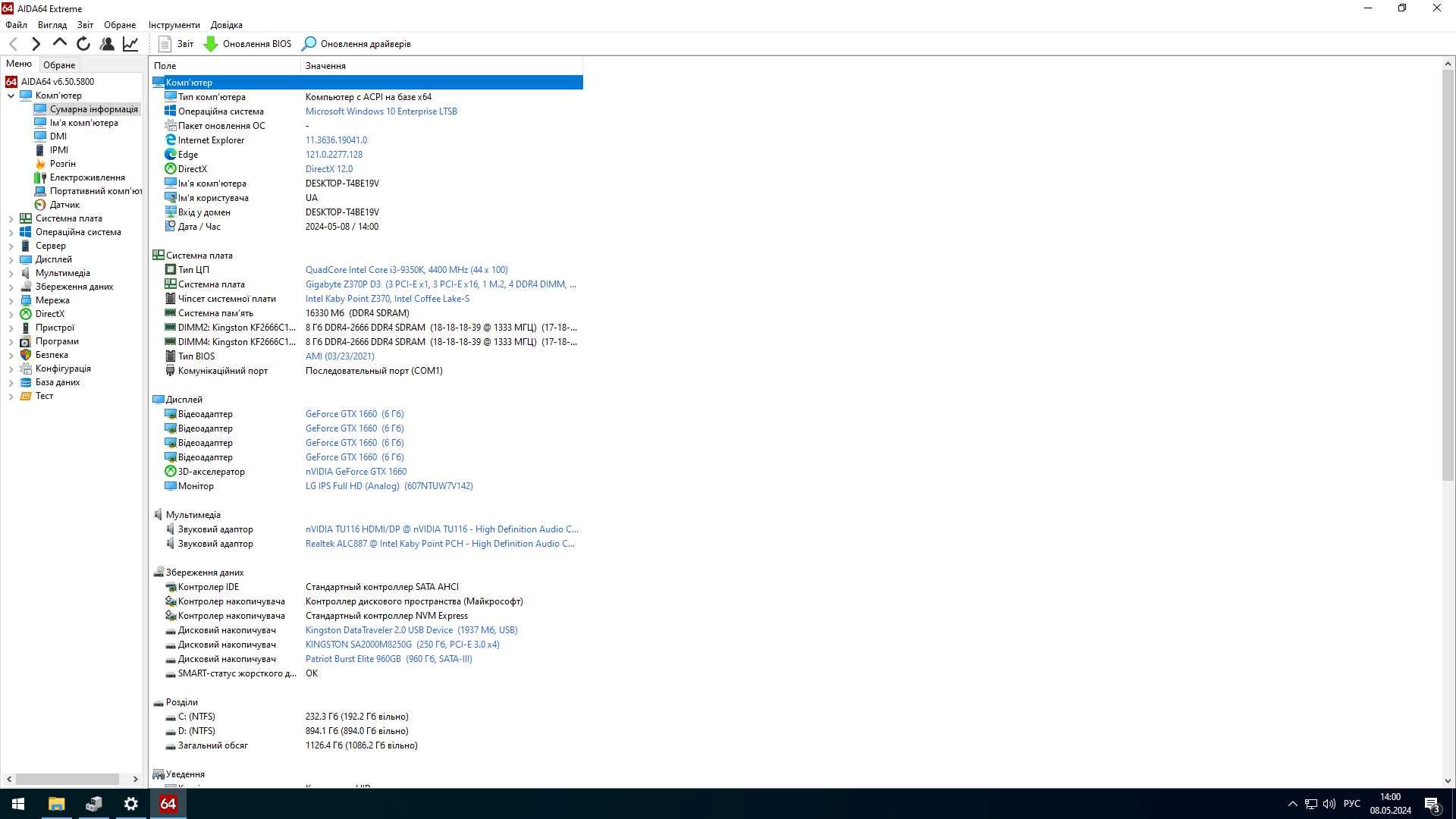Click scroll-down arrow of main panel
Screen dimensions: 1456x819
(1448, 780)
